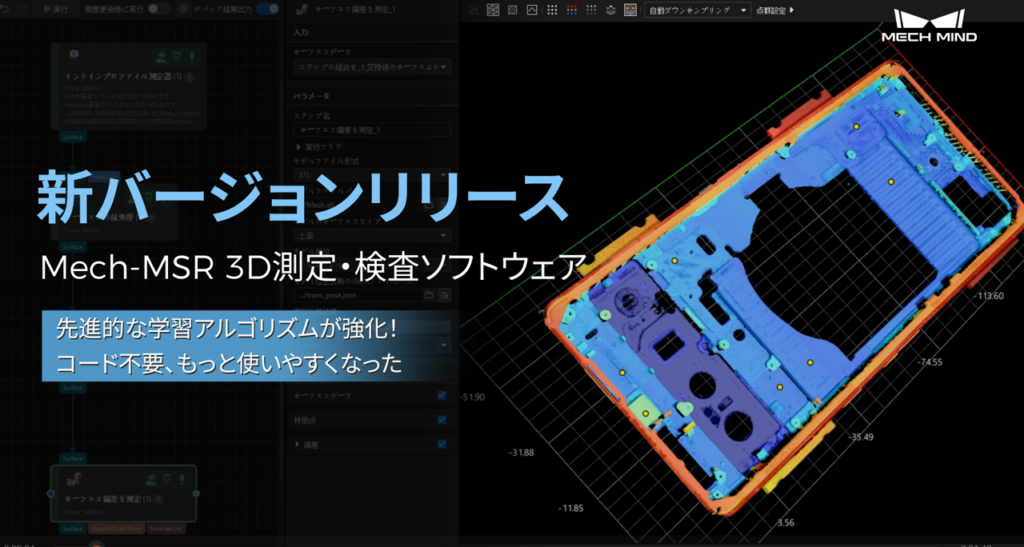Image resolution: width=1024 pixels, height=547 pixels.
Task: Open the サーフェスデータ input dropdown
Action: pyautogui.click(x=372, y=67)
